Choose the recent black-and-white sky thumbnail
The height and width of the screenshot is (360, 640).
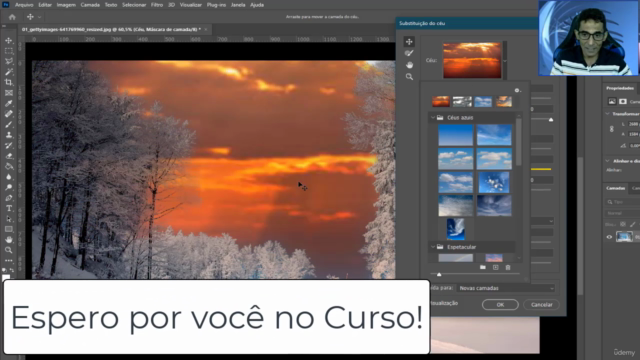462,101
